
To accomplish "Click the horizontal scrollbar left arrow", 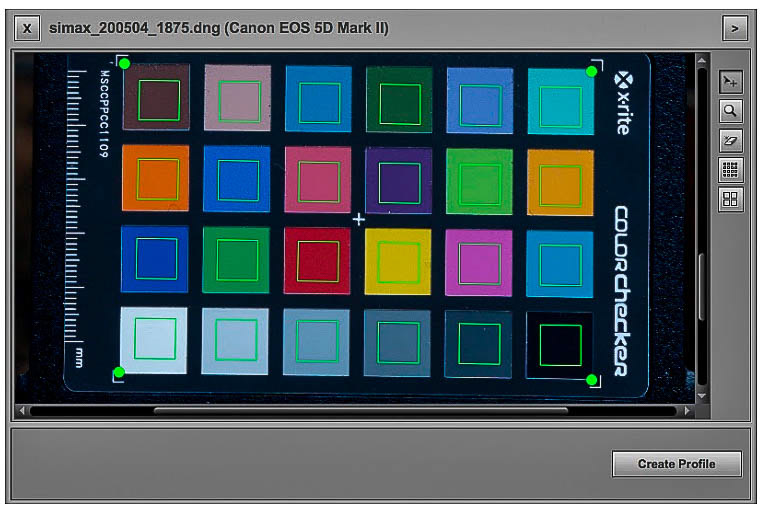I will 22,411.
